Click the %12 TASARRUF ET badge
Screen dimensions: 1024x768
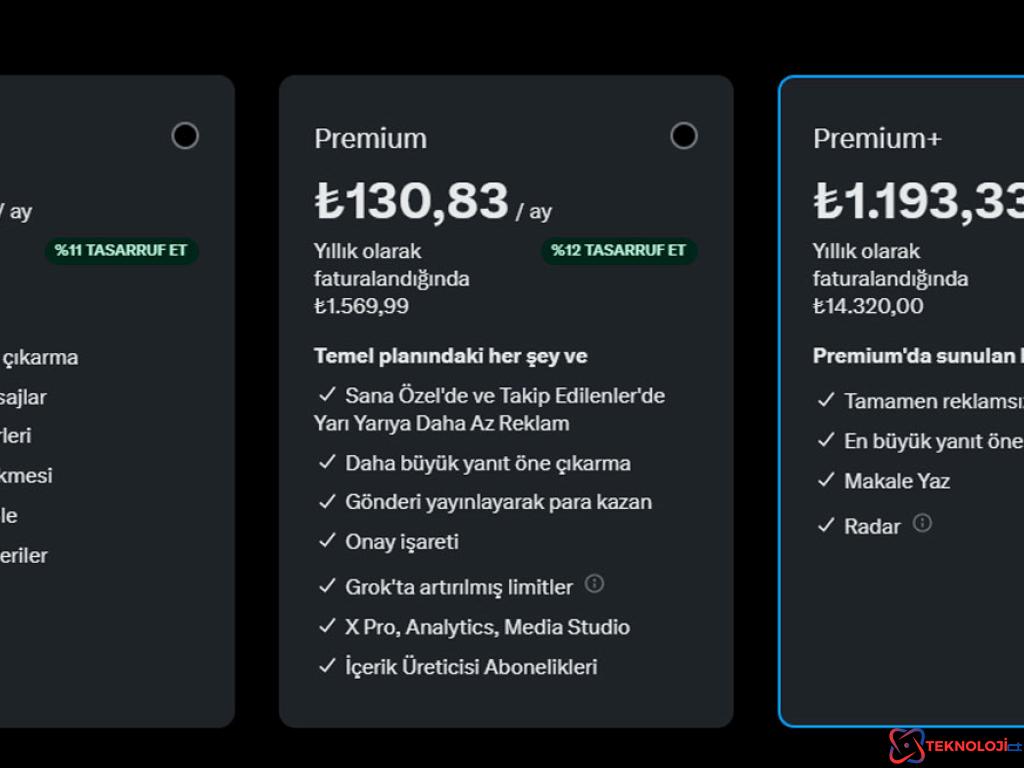(x=619, y=250)
